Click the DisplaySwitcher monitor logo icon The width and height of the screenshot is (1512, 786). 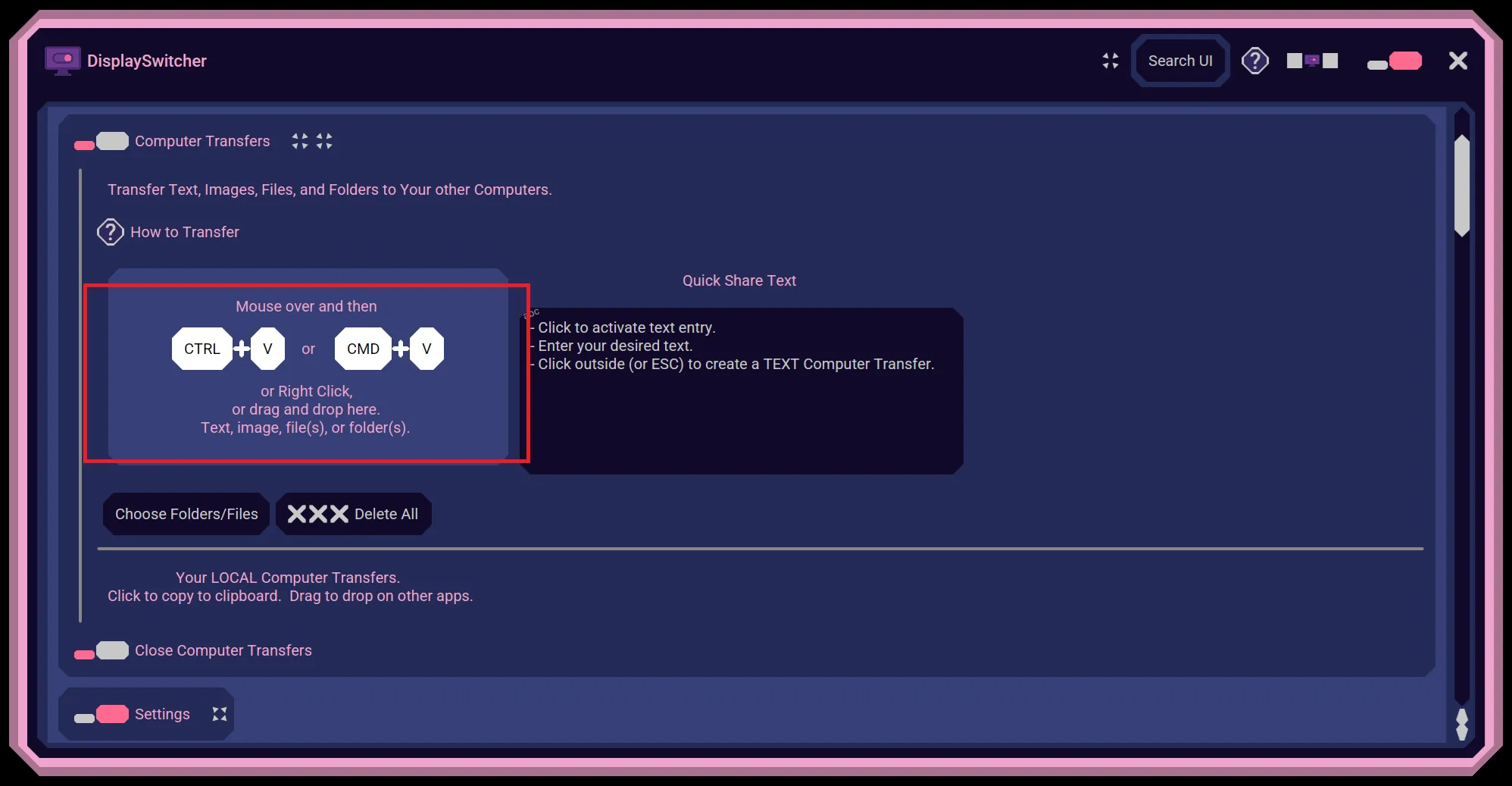pyautogui.click(x=62, y=61)
